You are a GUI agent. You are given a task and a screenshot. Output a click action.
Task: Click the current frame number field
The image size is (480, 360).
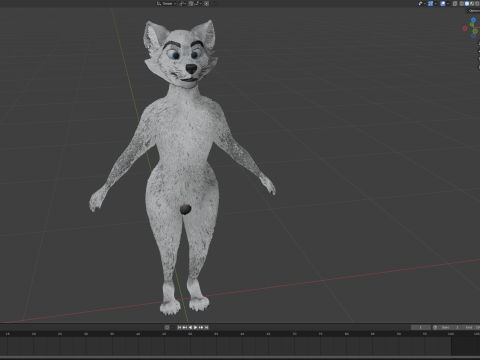pos(421,327)
